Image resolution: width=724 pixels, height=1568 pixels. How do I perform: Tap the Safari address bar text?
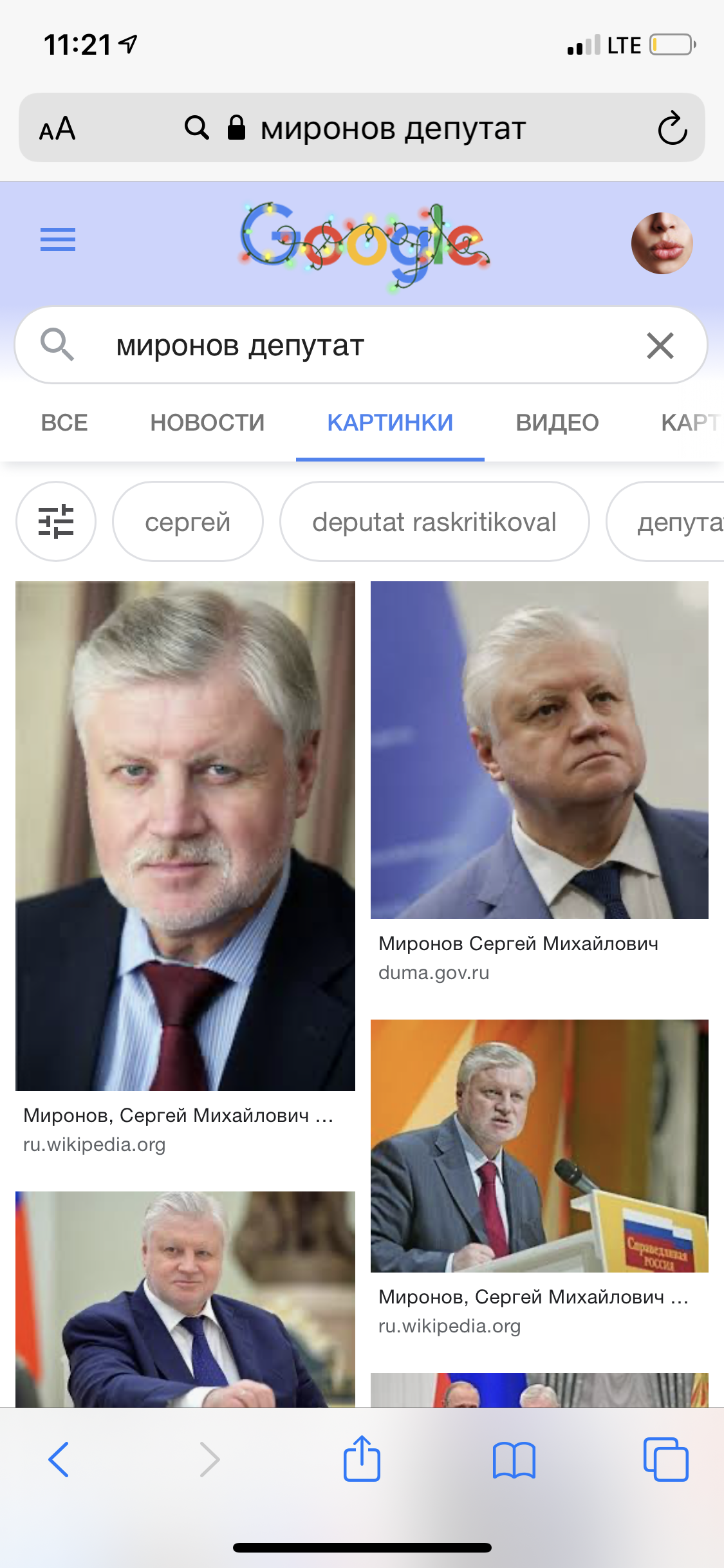[393, 128]
